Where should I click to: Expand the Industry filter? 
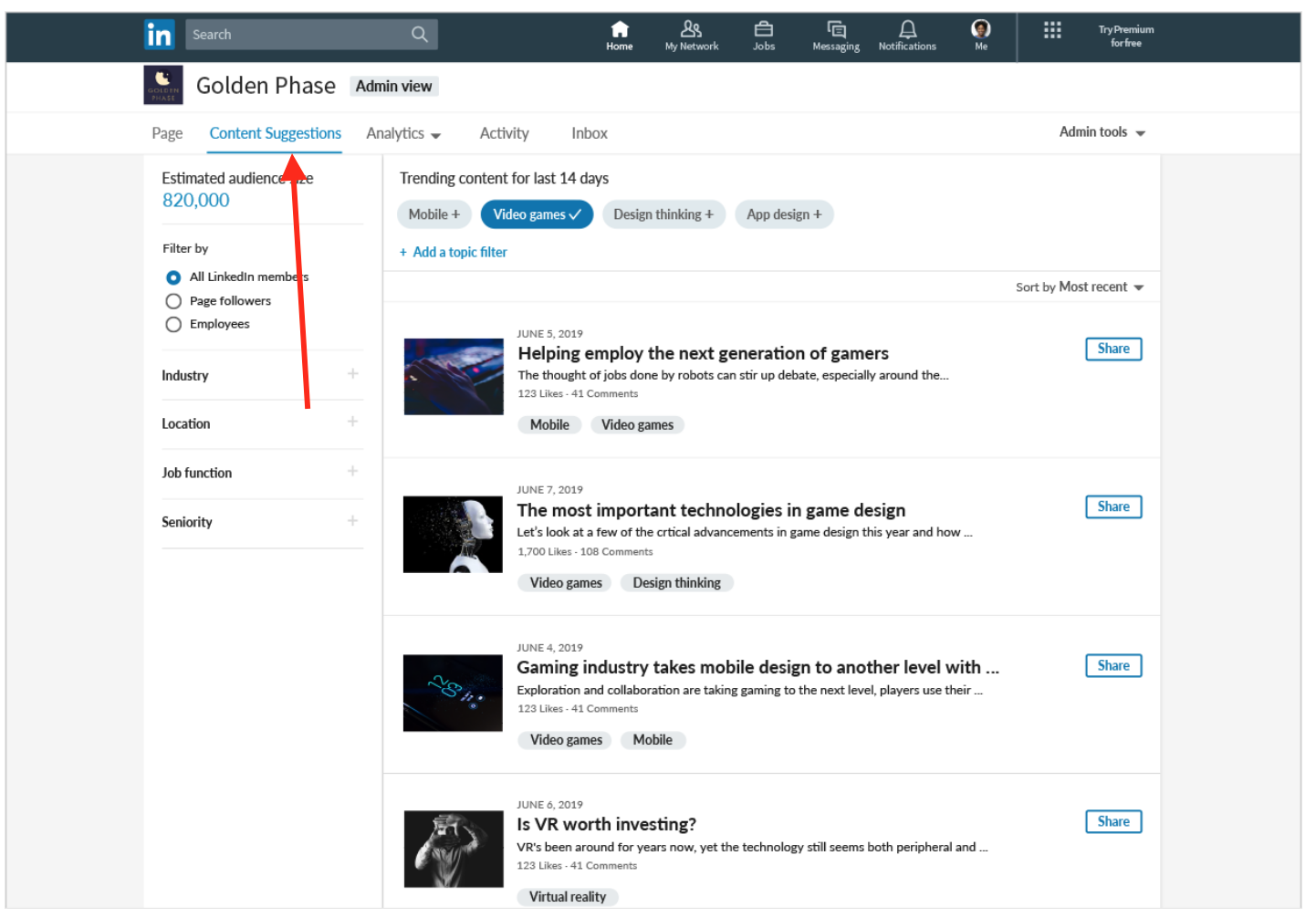pos(352,374)
